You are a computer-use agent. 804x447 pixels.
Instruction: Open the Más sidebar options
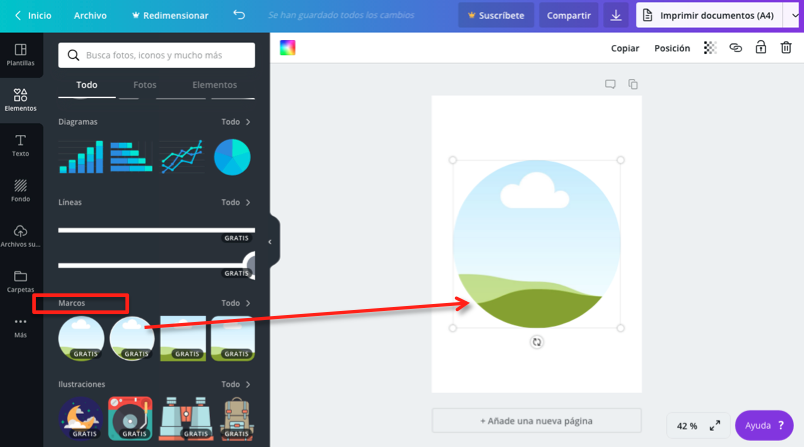point(21,327)
